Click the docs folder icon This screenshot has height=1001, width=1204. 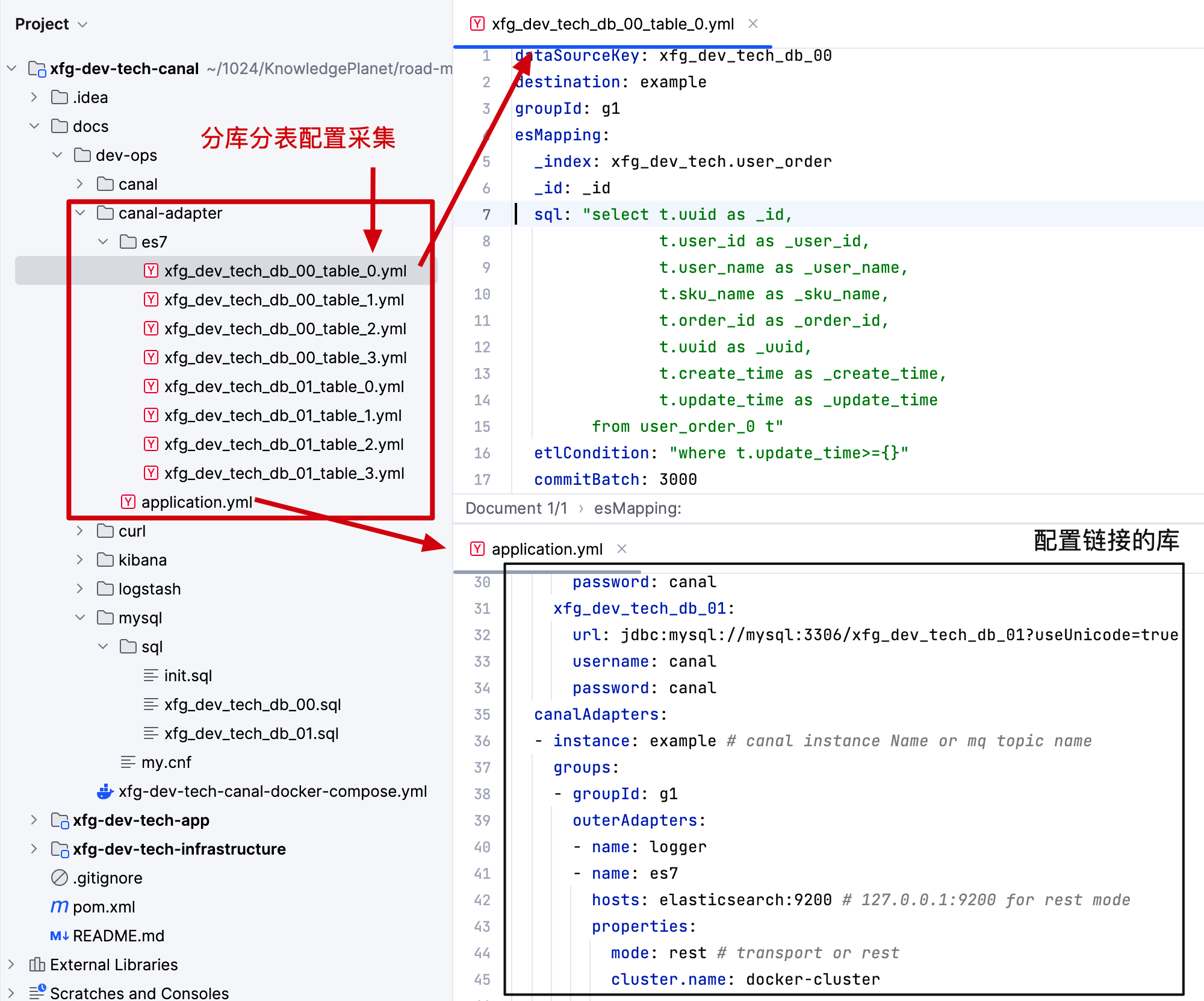(x=60, y=126)
